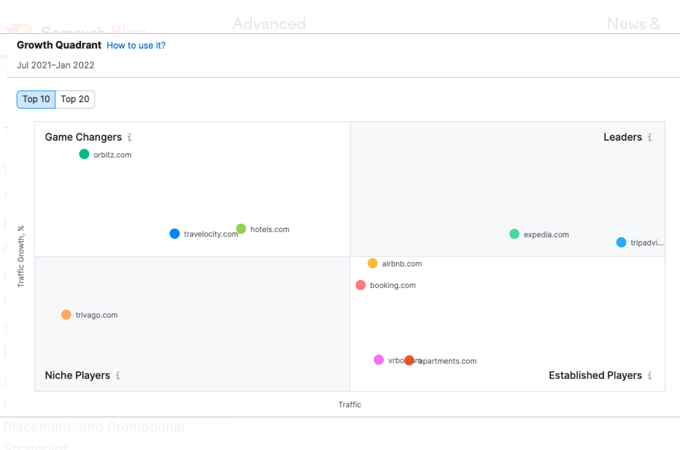
Task: Click the Growth Quadrant title
Action: [x=59, y=45]
